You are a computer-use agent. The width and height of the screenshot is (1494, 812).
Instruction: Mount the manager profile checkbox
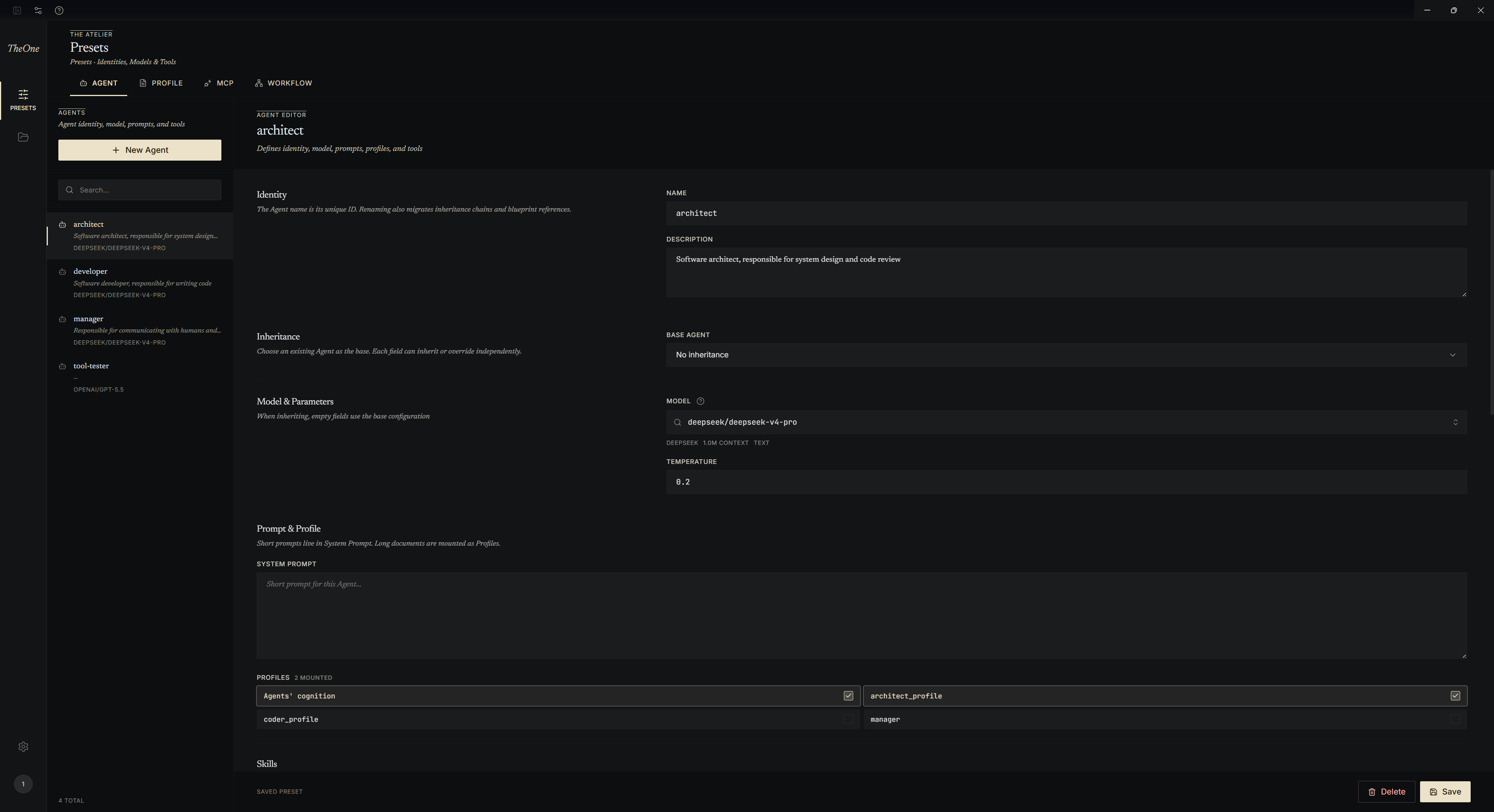click(1455, 719)
